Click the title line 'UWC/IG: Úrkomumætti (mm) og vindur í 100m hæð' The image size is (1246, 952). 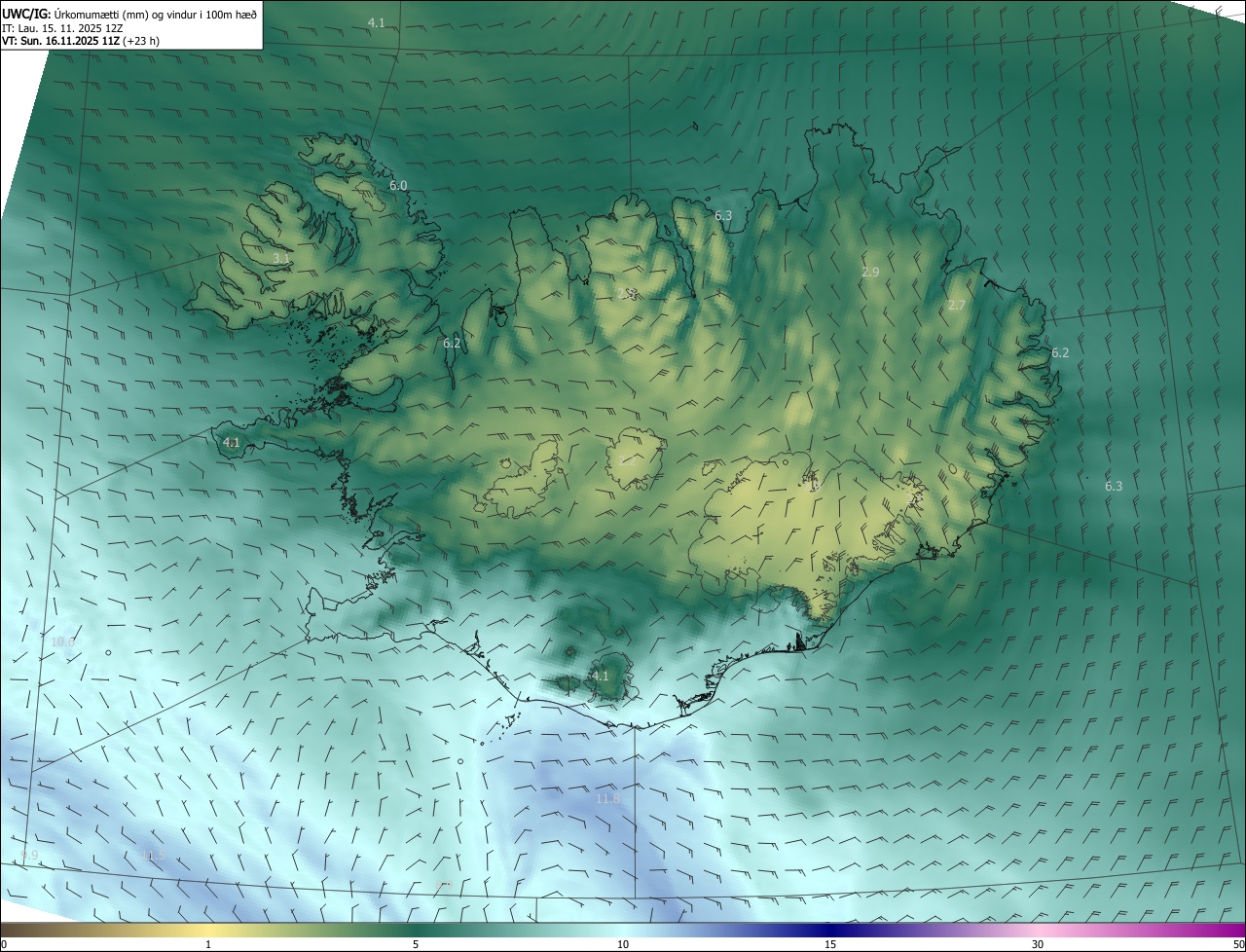(130, 14)
